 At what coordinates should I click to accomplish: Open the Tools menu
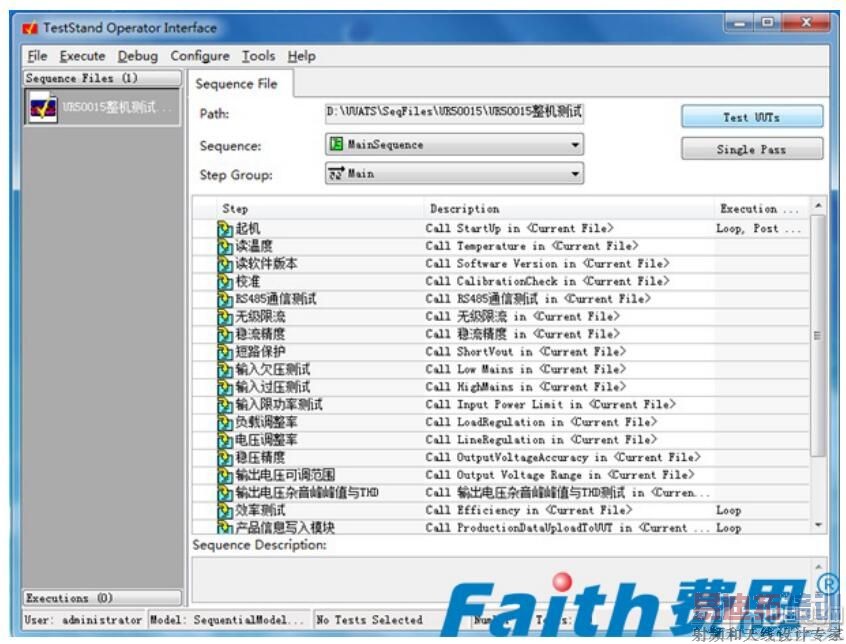(x=258, y=56)
